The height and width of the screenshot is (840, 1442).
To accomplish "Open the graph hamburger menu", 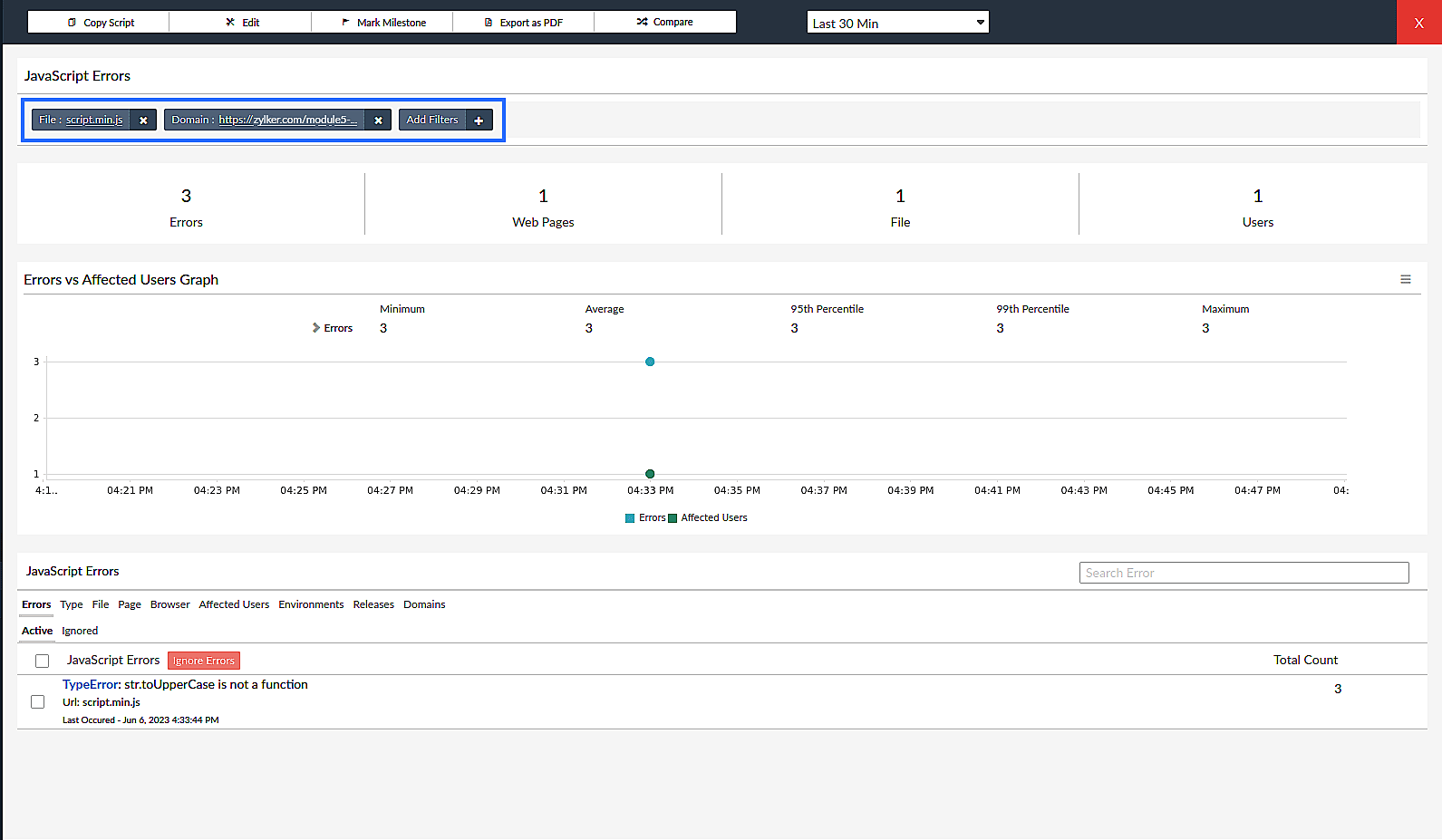I will 1405,280.
